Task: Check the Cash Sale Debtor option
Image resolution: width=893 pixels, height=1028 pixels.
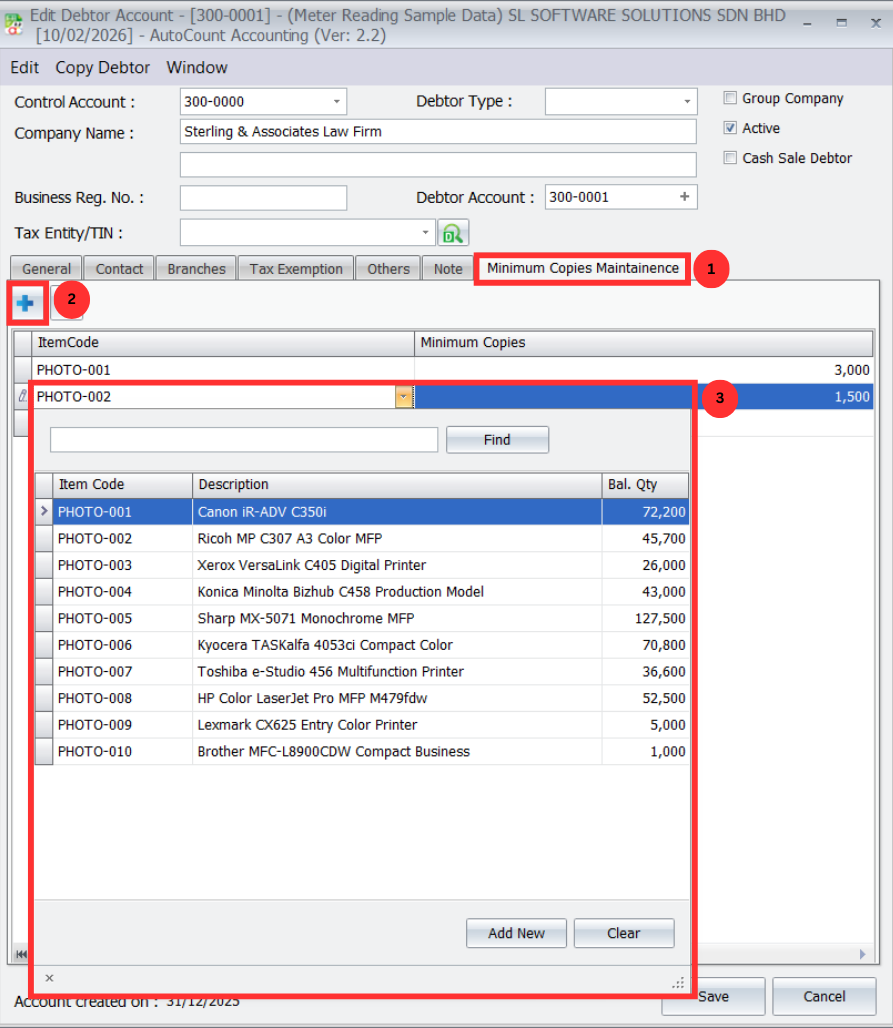Action: pyautogui.click(x=731, y=158)
